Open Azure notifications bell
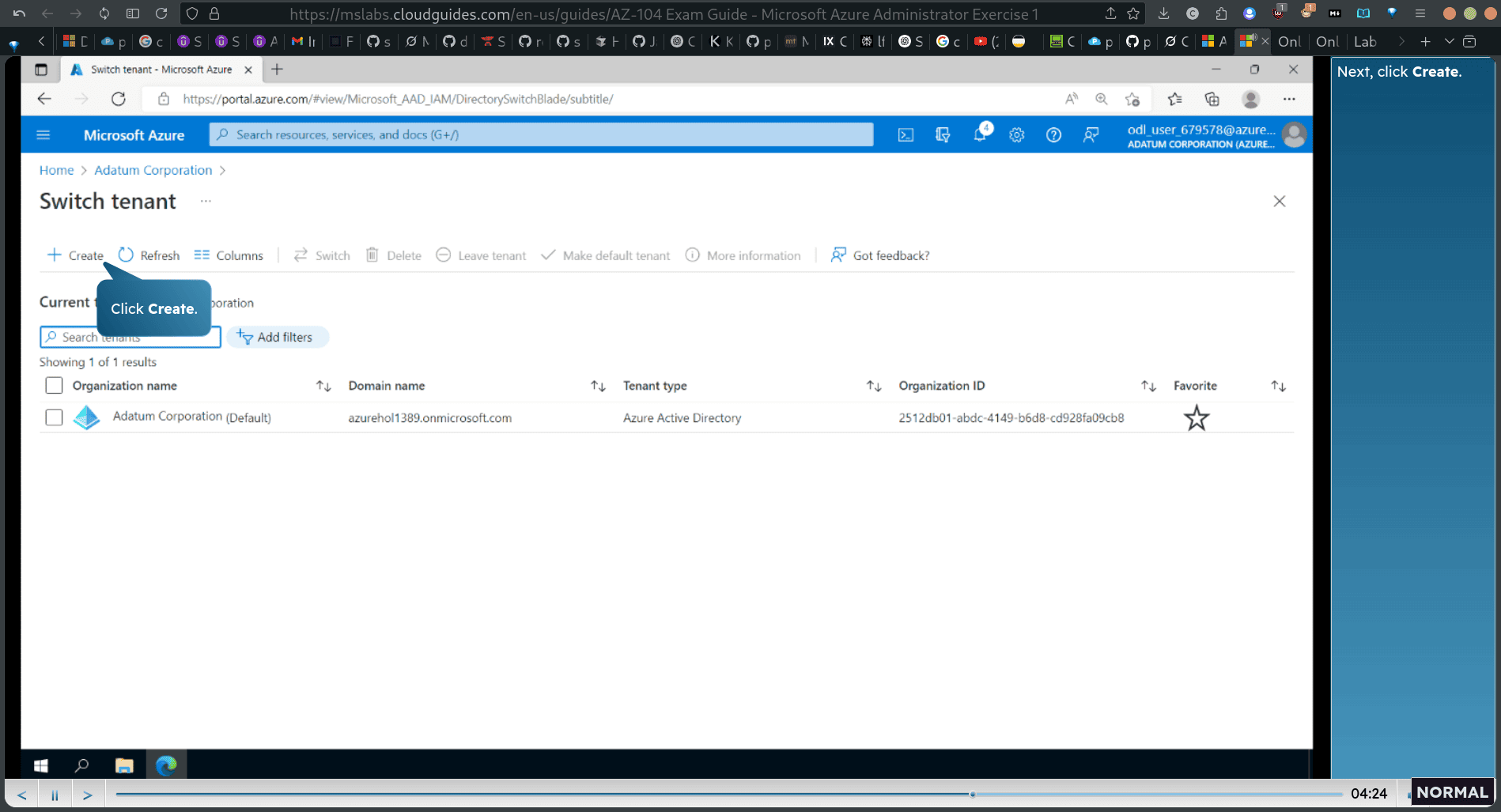The width and height of the screenshot is (1501, 812). click(x=980, y=134)
